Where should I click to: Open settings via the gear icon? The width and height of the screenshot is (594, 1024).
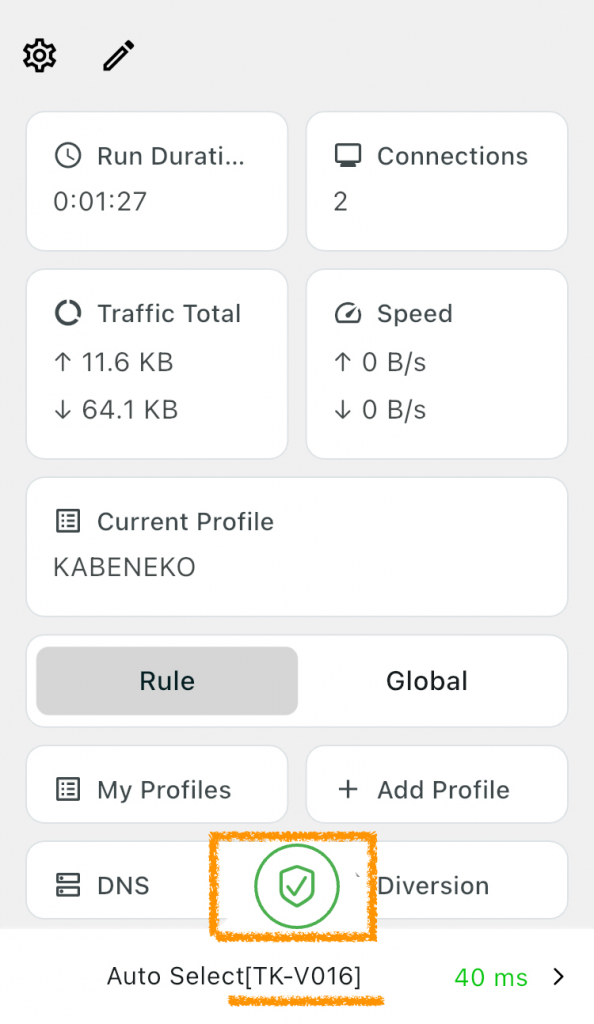(40, 56)
